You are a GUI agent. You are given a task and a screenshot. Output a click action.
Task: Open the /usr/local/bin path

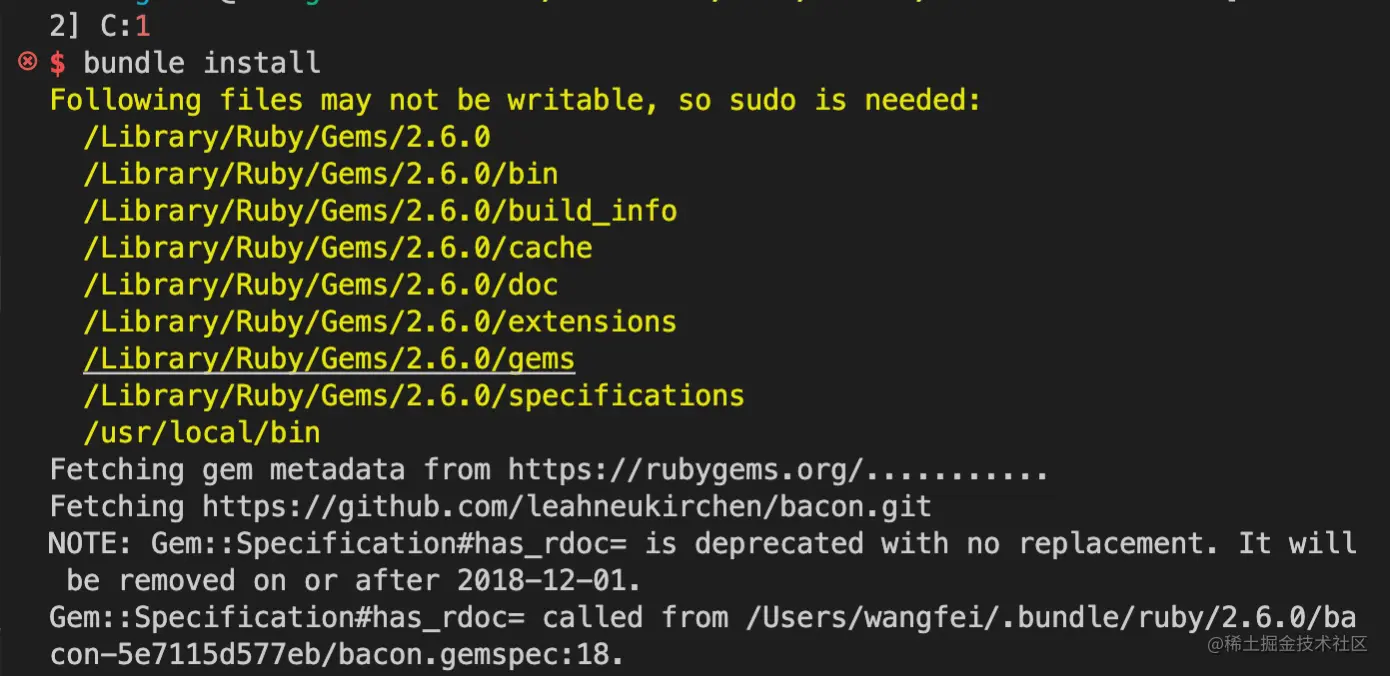[x=202, y=433]
